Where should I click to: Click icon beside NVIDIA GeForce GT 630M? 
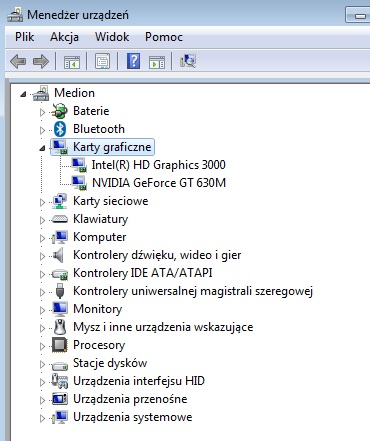79,183
